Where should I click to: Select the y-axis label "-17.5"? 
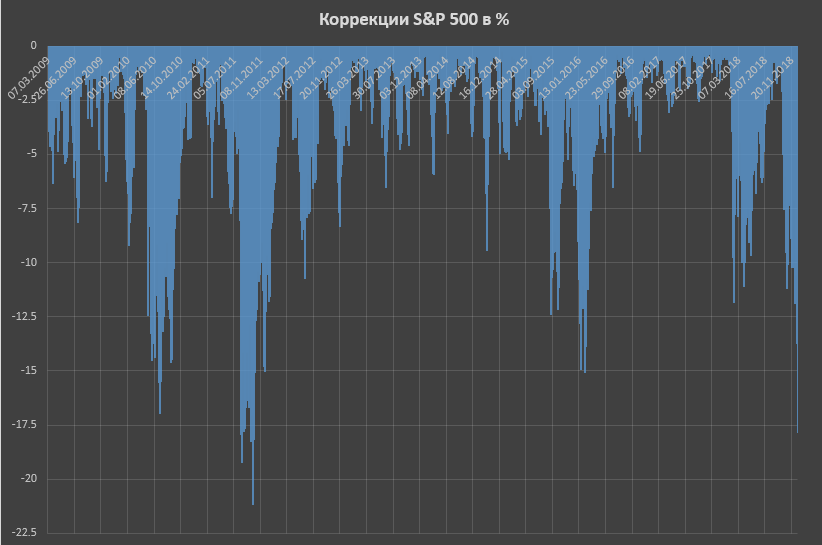pos(26,424)
